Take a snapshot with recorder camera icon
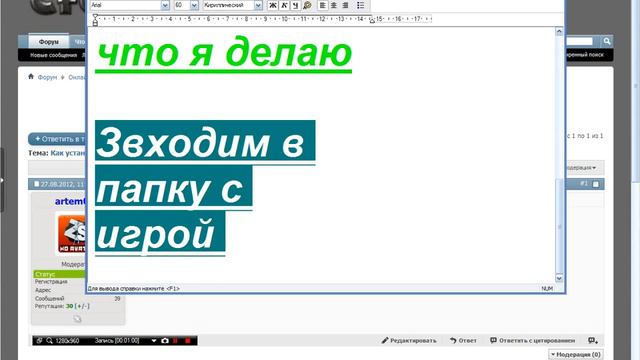The height and width of the screenshot is (360, 640). click(x=165, y=340)
